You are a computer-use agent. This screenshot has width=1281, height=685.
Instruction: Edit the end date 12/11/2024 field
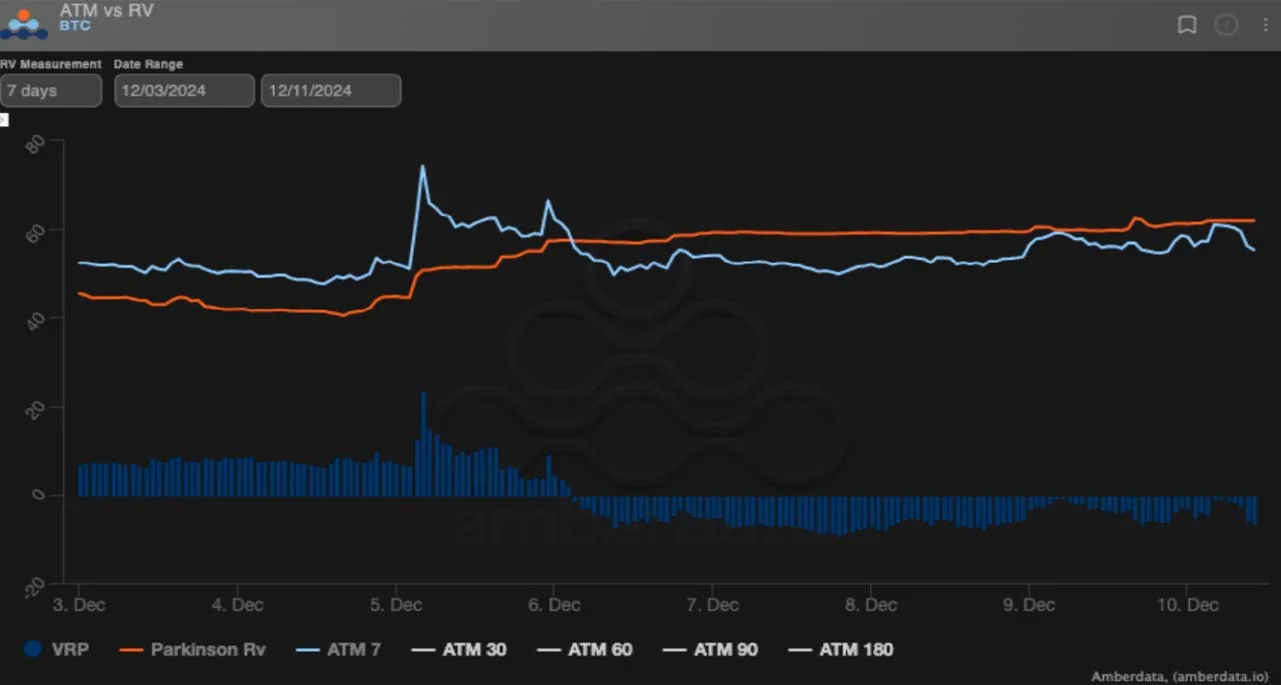point(331,90)
